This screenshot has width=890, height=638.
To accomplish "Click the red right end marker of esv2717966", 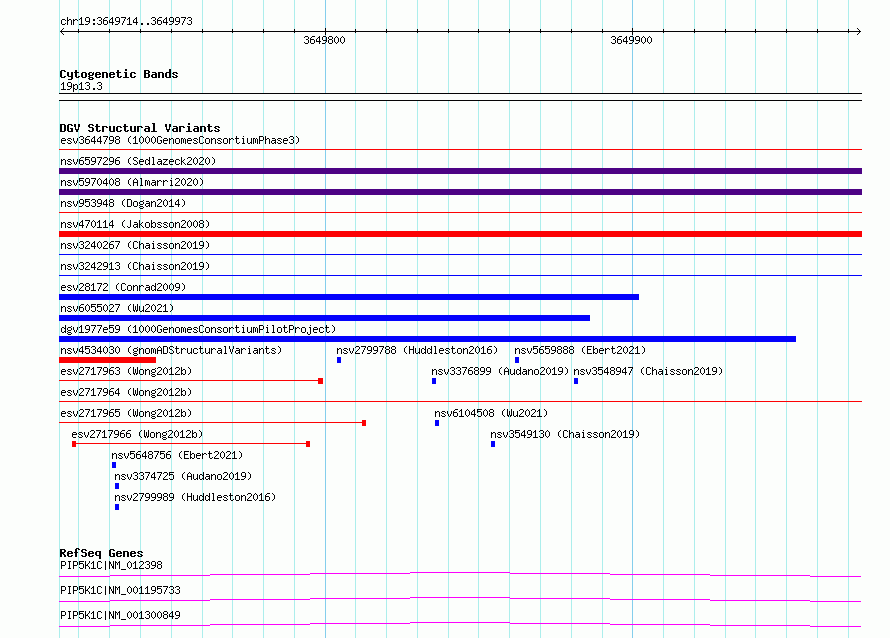I will [x=308, y=444].
